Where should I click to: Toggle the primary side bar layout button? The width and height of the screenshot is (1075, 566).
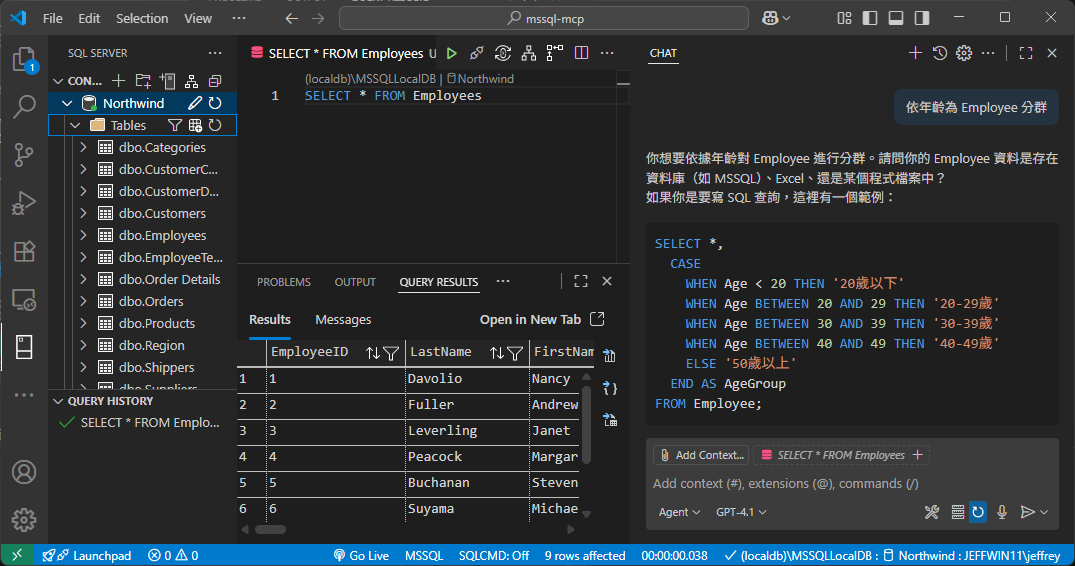869,18
